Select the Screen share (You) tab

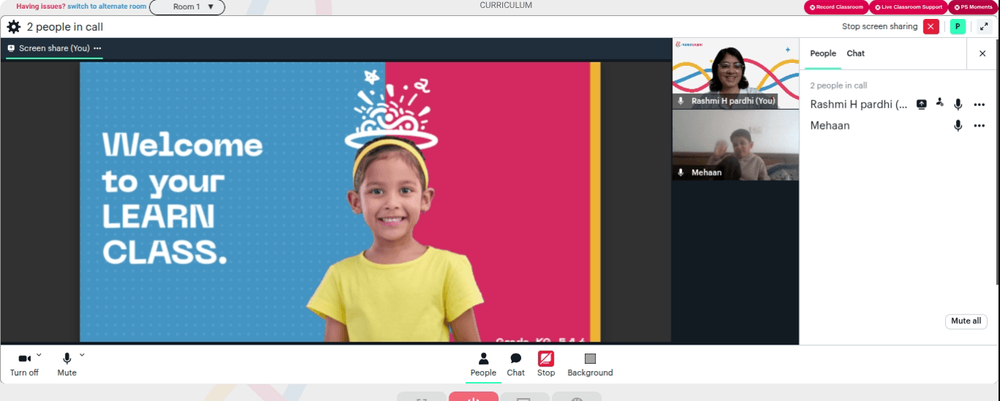click(54, 48)
